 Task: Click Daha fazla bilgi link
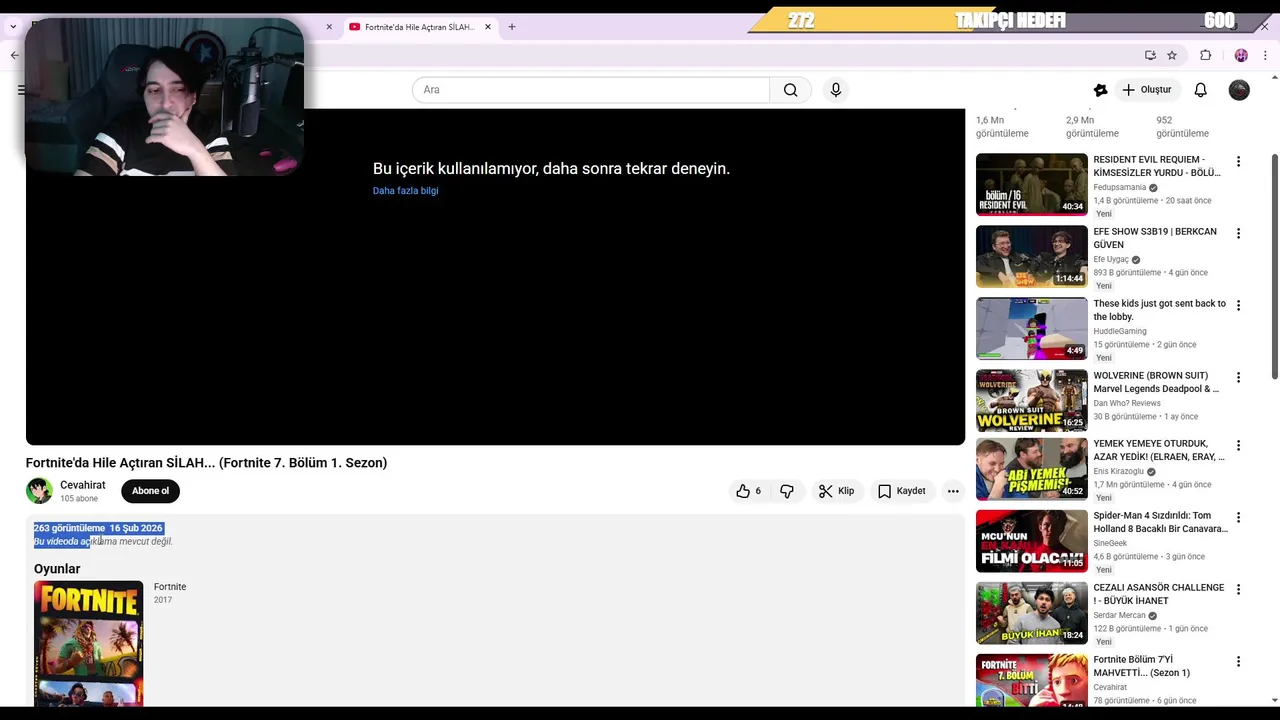tap(405, 191)
